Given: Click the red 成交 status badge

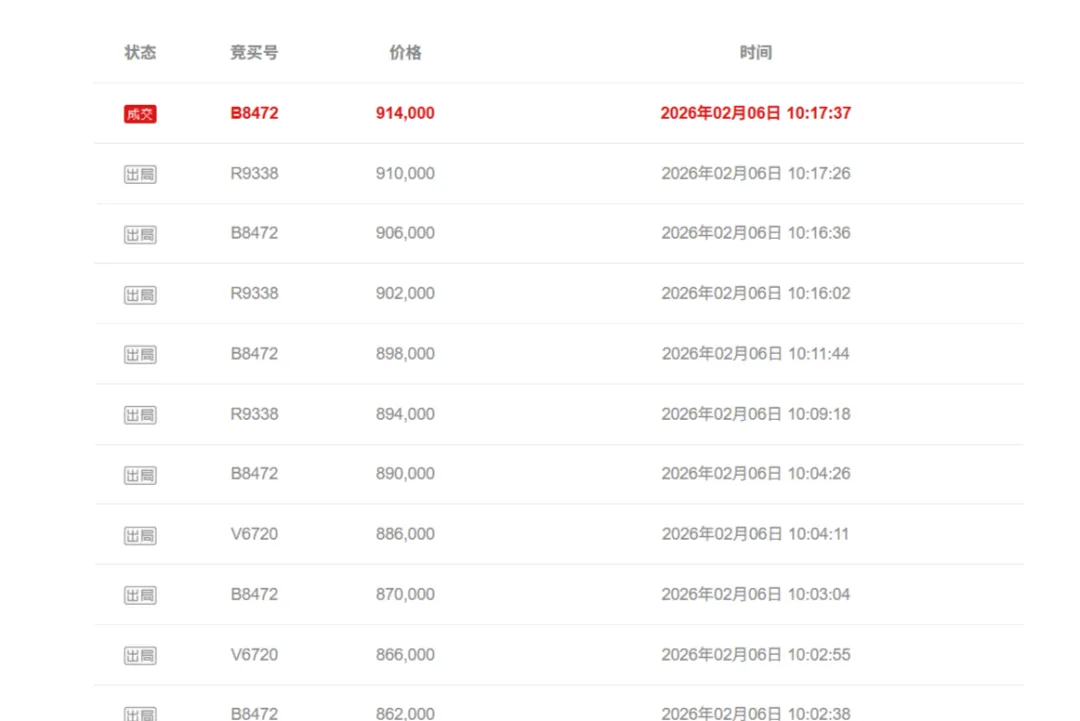Looking at the screenshot, I should [x=140, y=114].
